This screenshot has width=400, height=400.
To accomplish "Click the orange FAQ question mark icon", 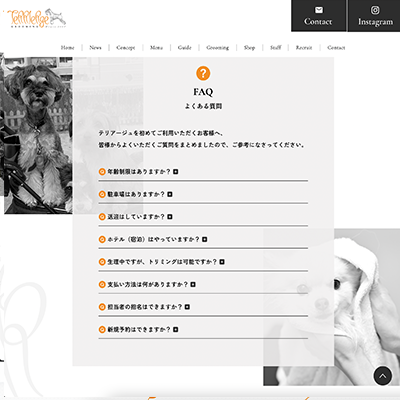I will (x=203, y=73).
